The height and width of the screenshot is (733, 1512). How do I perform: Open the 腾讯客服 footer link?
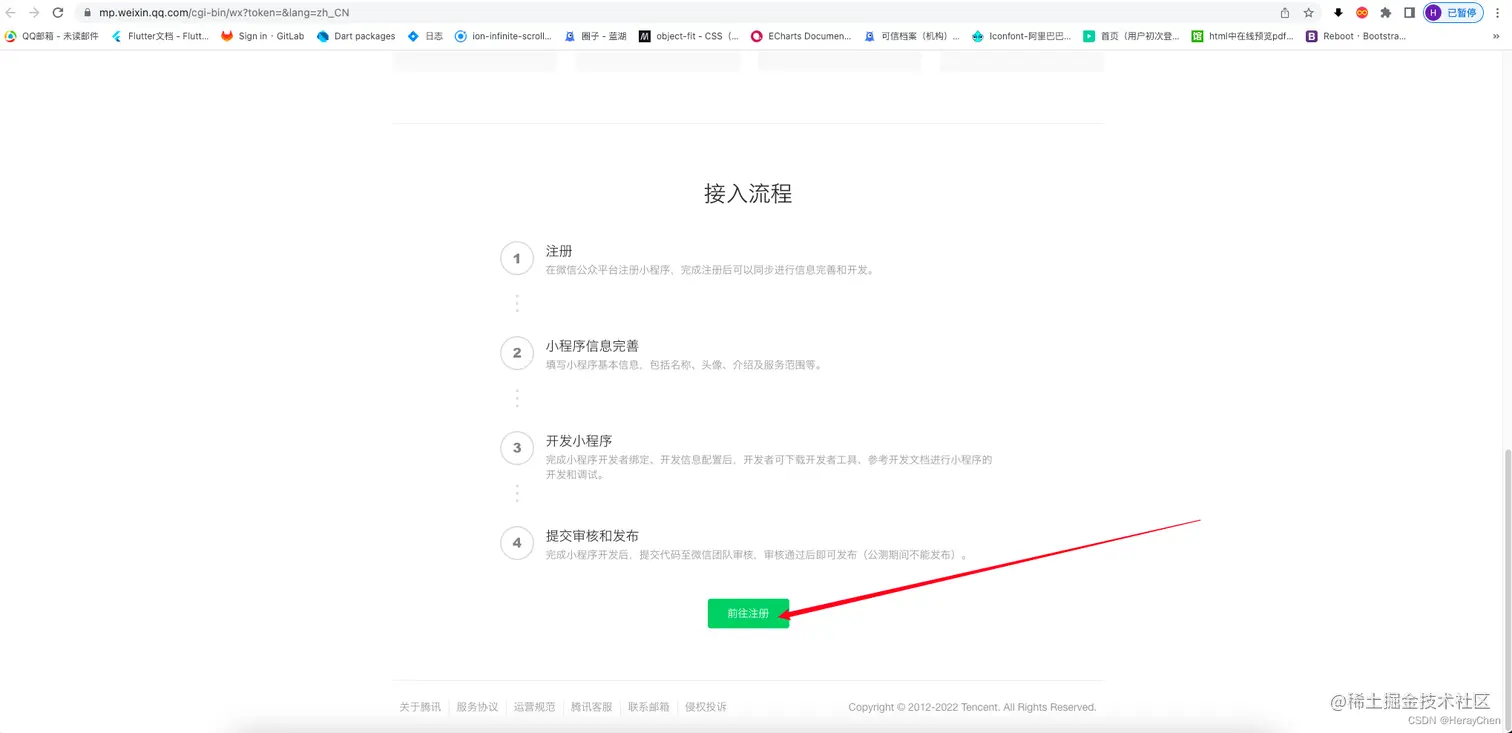coord(591,706)
